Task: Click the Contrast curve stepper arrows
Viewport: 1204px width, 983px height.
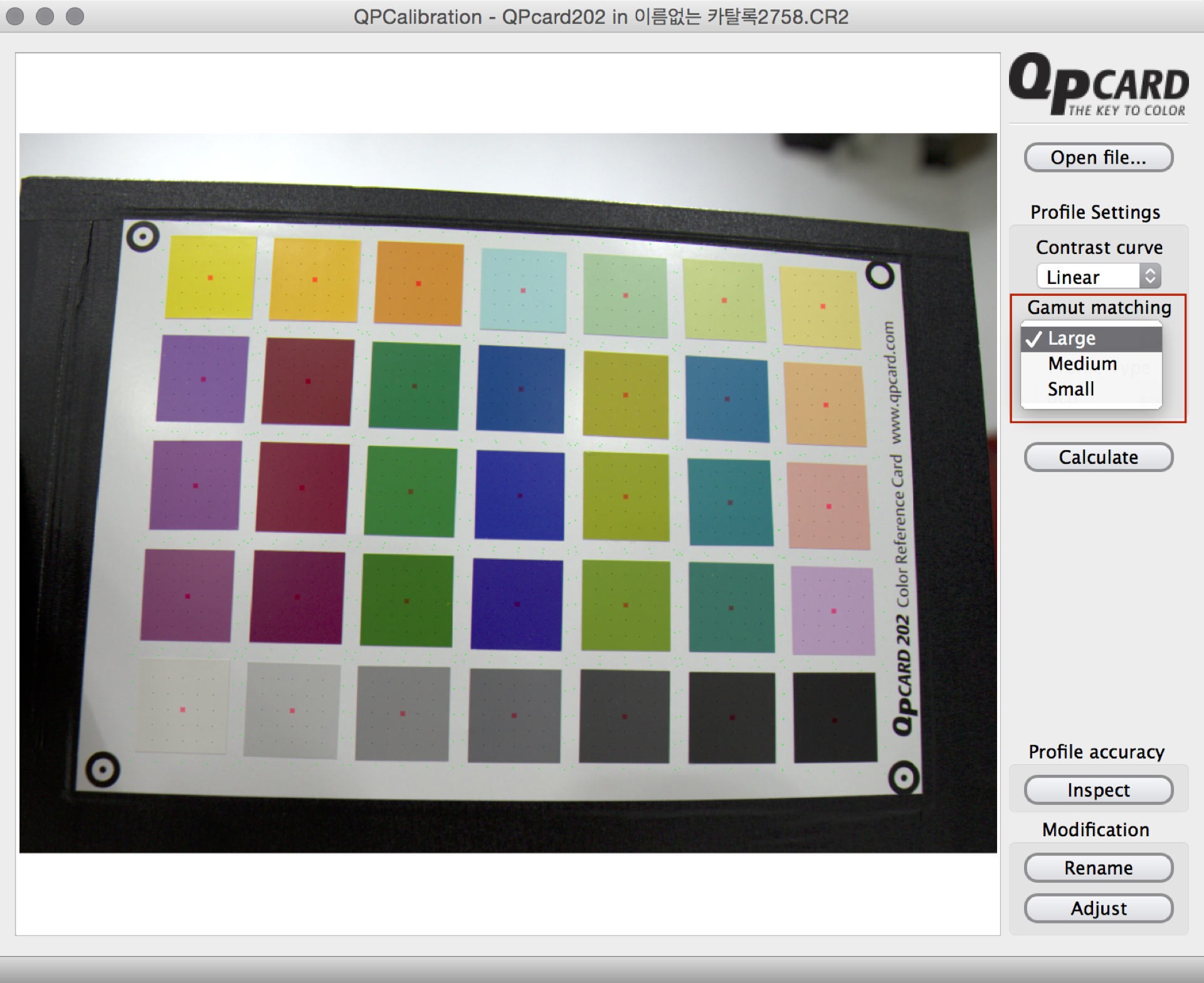Action: tap(1149, 276)
